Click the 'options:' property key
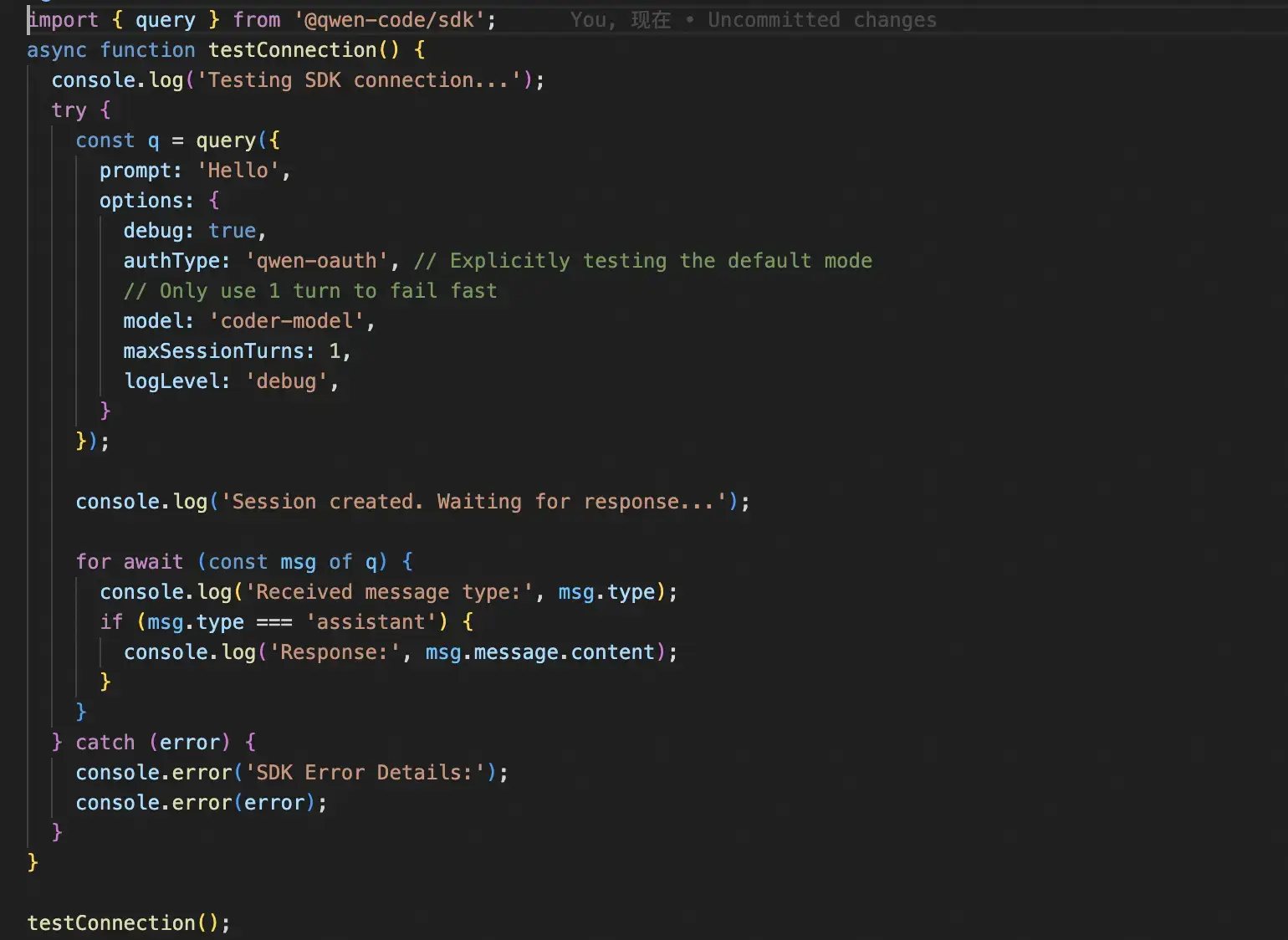Image resolution: width=1288 pixels, height=940 pixels. tap(146, 201)
